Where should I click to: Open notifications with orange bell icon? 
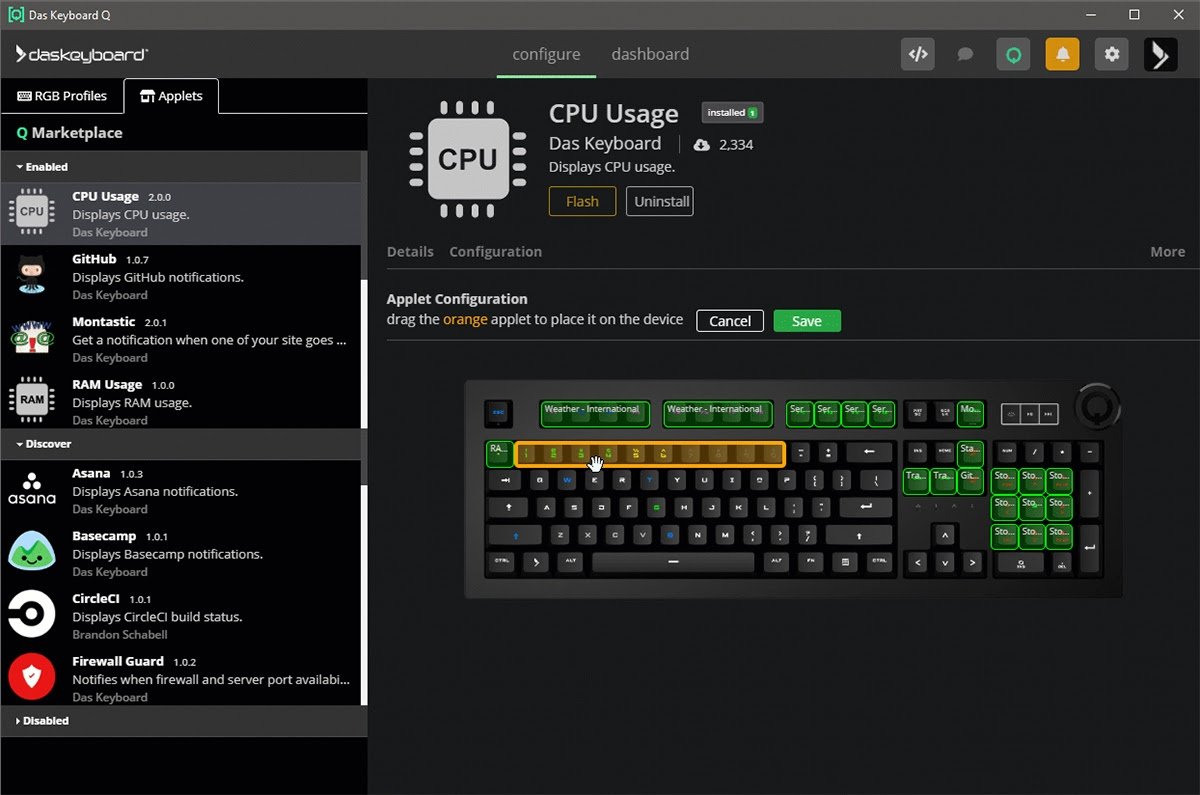tap(1062, 54)
